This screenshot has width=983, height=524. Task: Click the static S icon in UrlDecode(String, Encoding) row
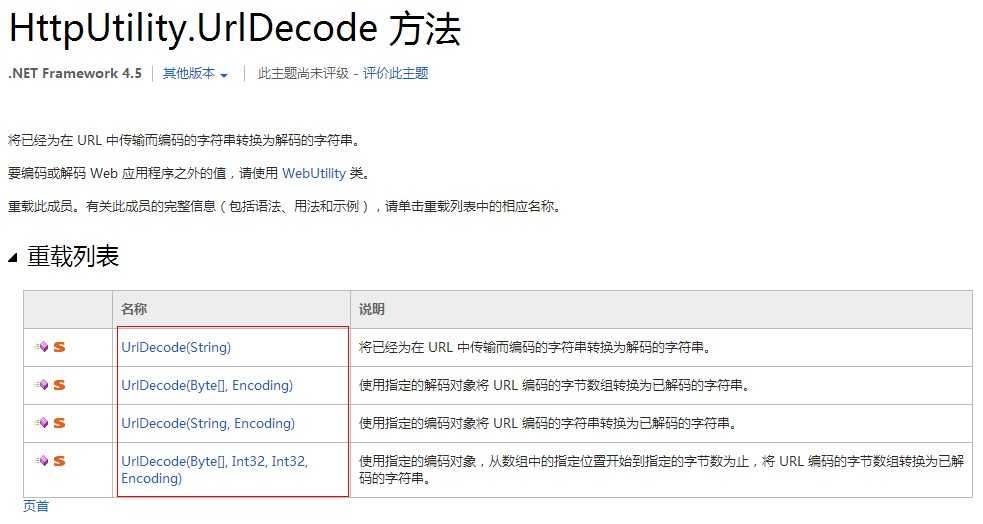[x=59, y=423]
